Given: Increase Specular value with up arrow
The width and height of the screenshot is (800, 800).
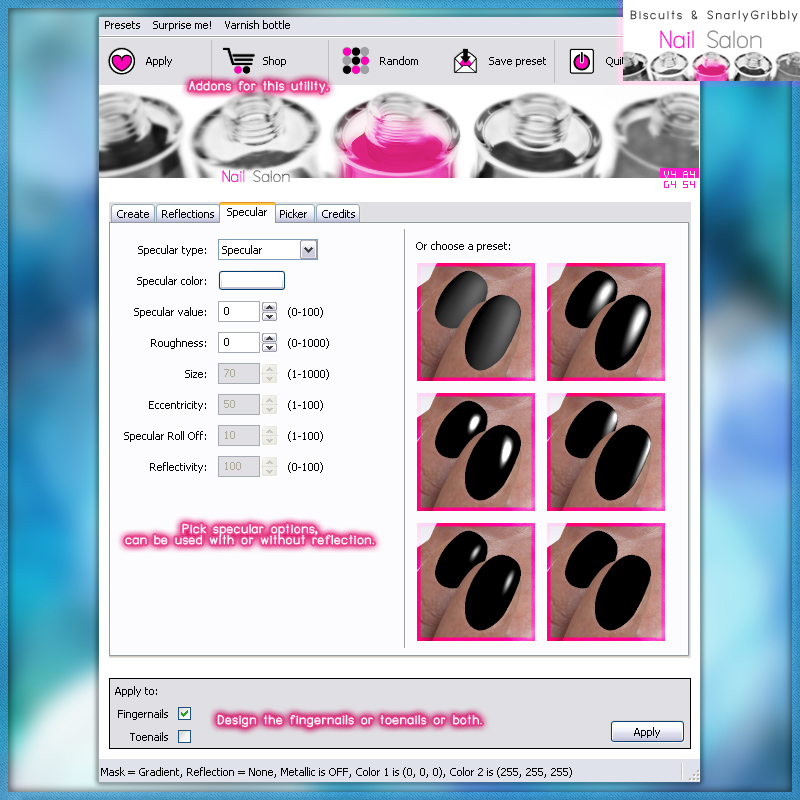Looking at the screenshot, I should (269, 307).
